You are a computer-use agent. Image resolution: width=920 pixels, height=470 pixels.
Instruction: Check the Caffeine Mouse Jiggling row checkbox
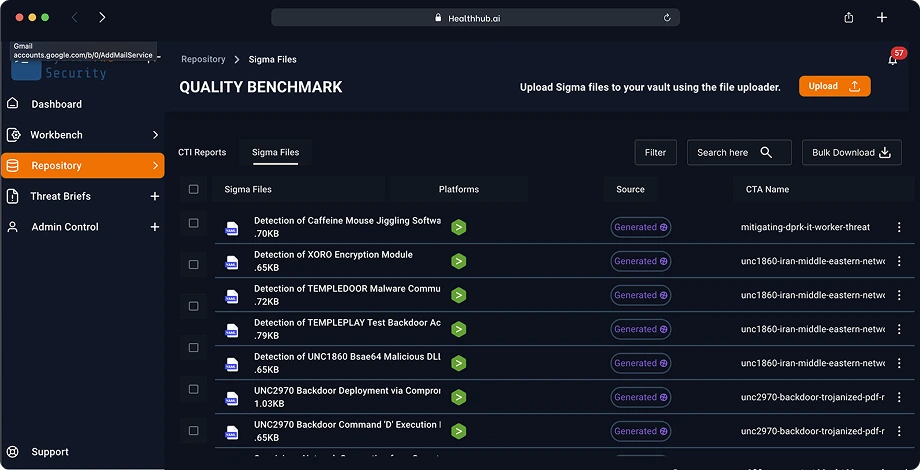coord(194,223)
